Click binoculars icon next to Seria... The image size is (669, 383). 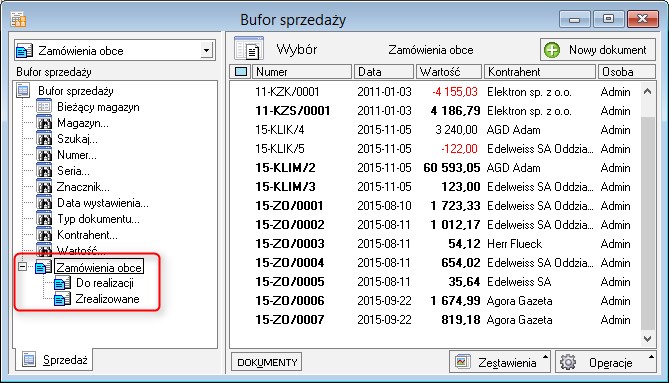tap(44, 171)
